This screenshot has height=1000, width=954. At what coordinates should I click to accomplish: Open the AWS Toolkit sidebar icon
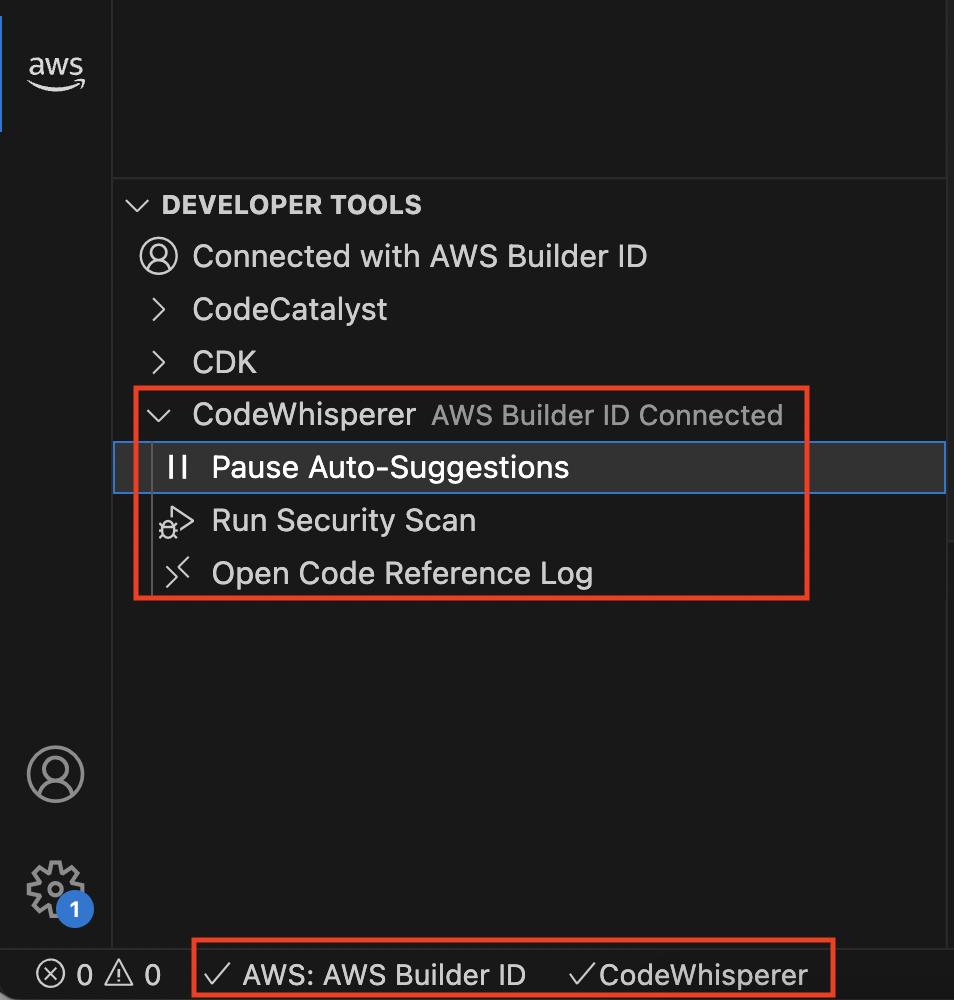tap(55, 70)
